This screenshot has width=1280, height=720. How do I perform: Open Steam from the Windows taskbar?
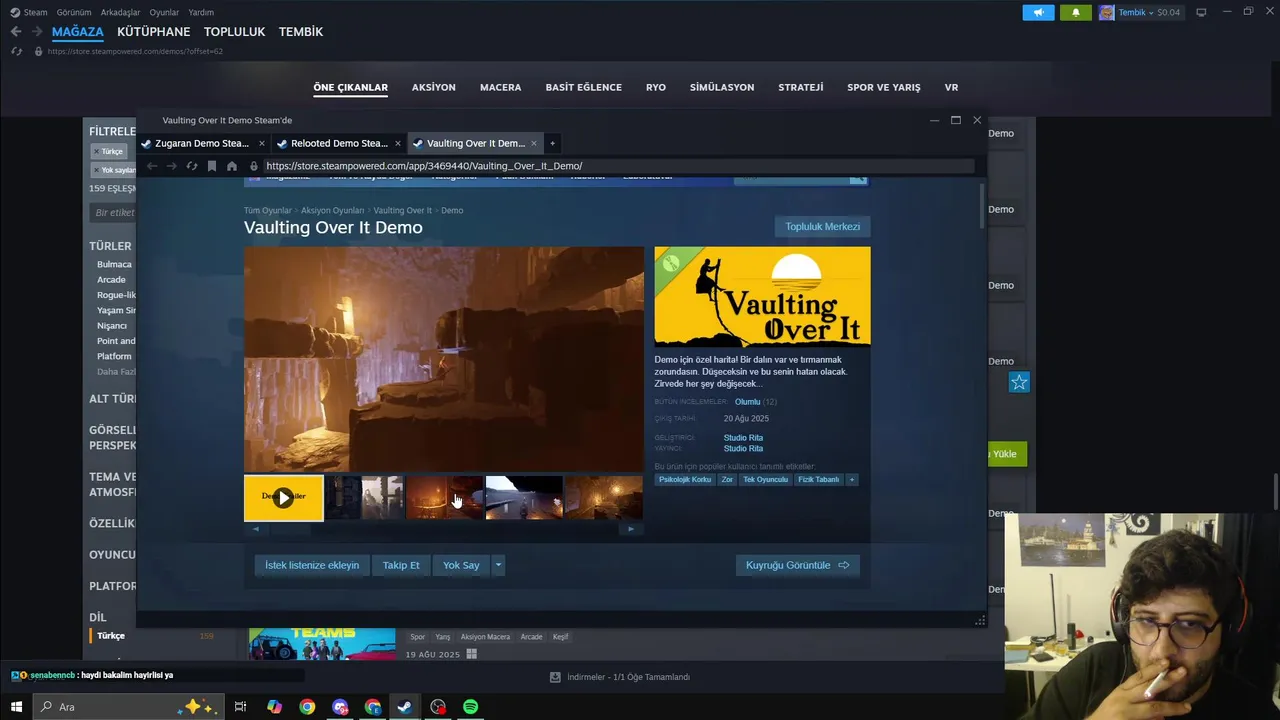click(x=405, y=707)
